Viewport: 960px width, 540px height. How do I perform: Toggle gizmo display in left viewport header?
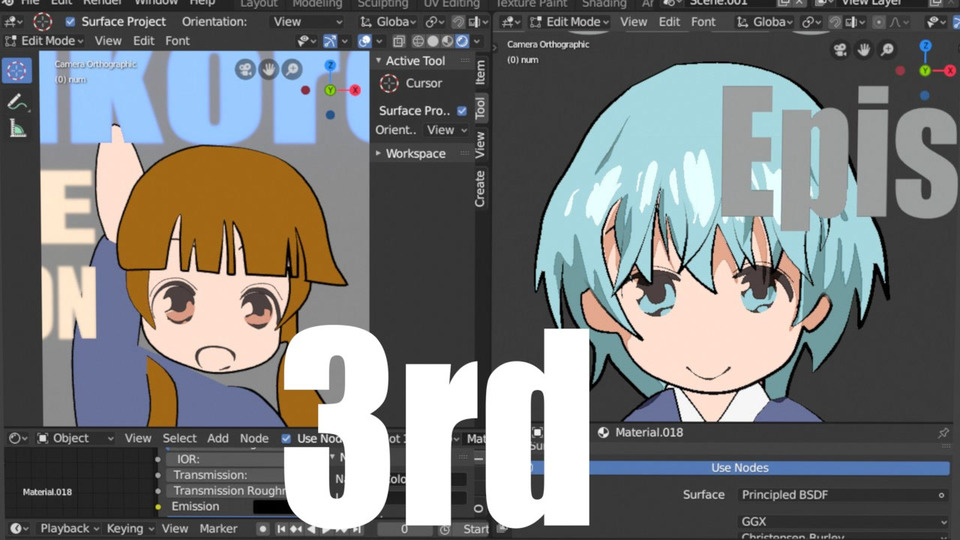pos(330,41)
